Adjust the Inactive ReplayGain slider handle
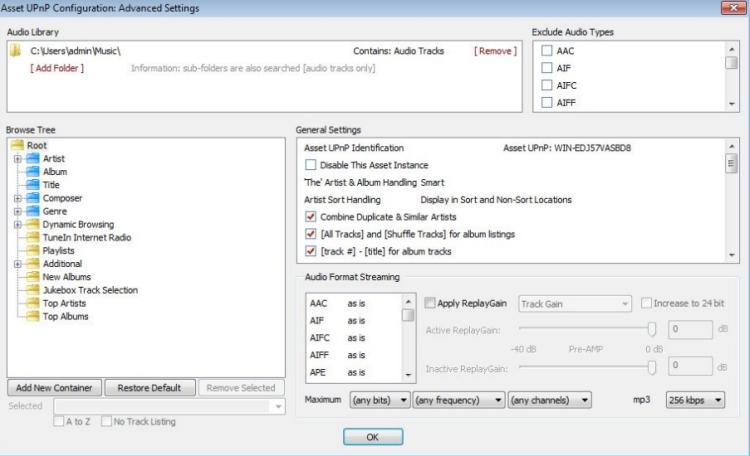The width and height of the screenshot is (750, 456). (651, 367)
